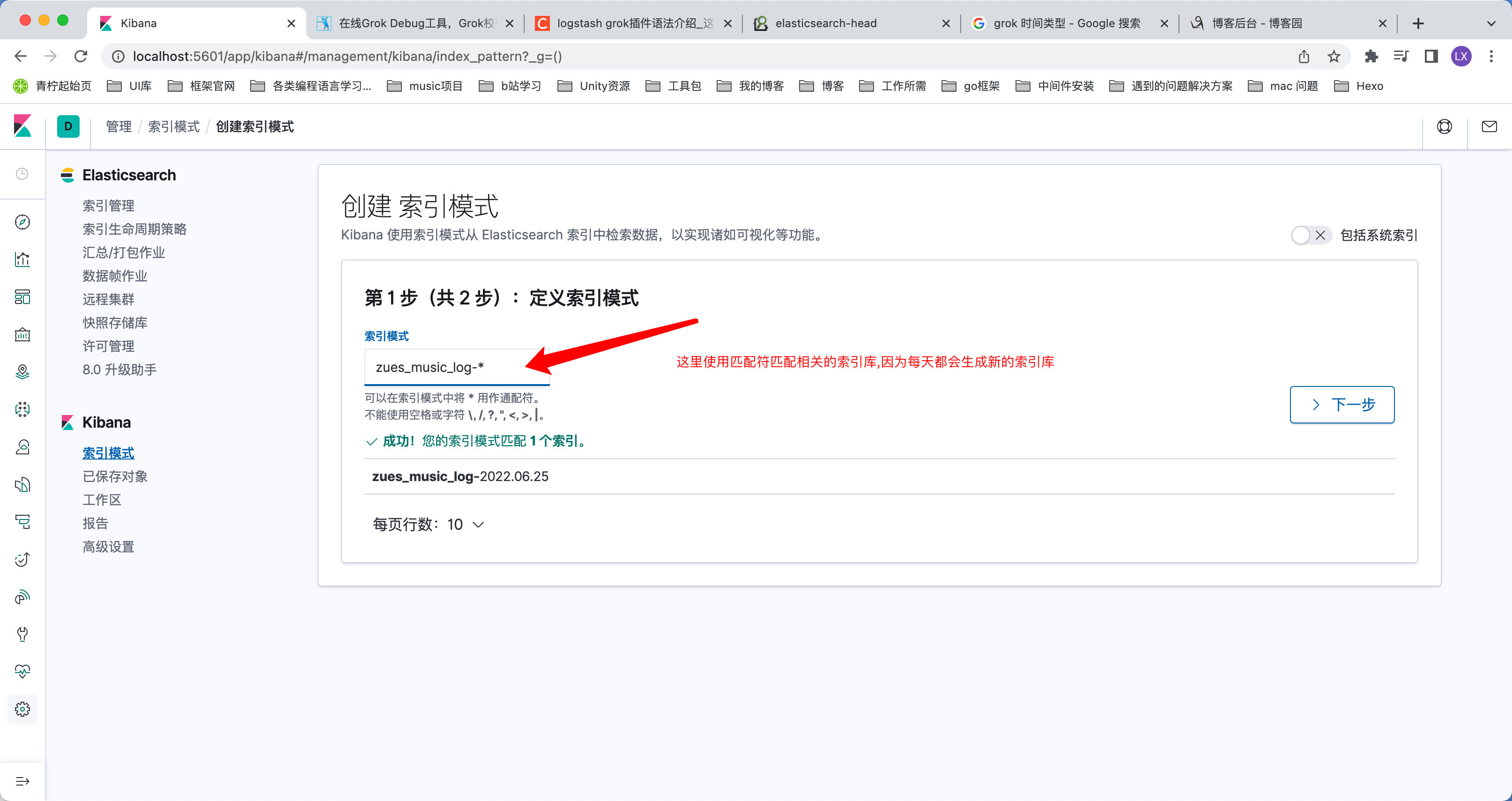This screenshot has width=1512, height=801.
Task: Open Chrome three-dot menu
Action: pyautogui.click(x=1491, y=56)
